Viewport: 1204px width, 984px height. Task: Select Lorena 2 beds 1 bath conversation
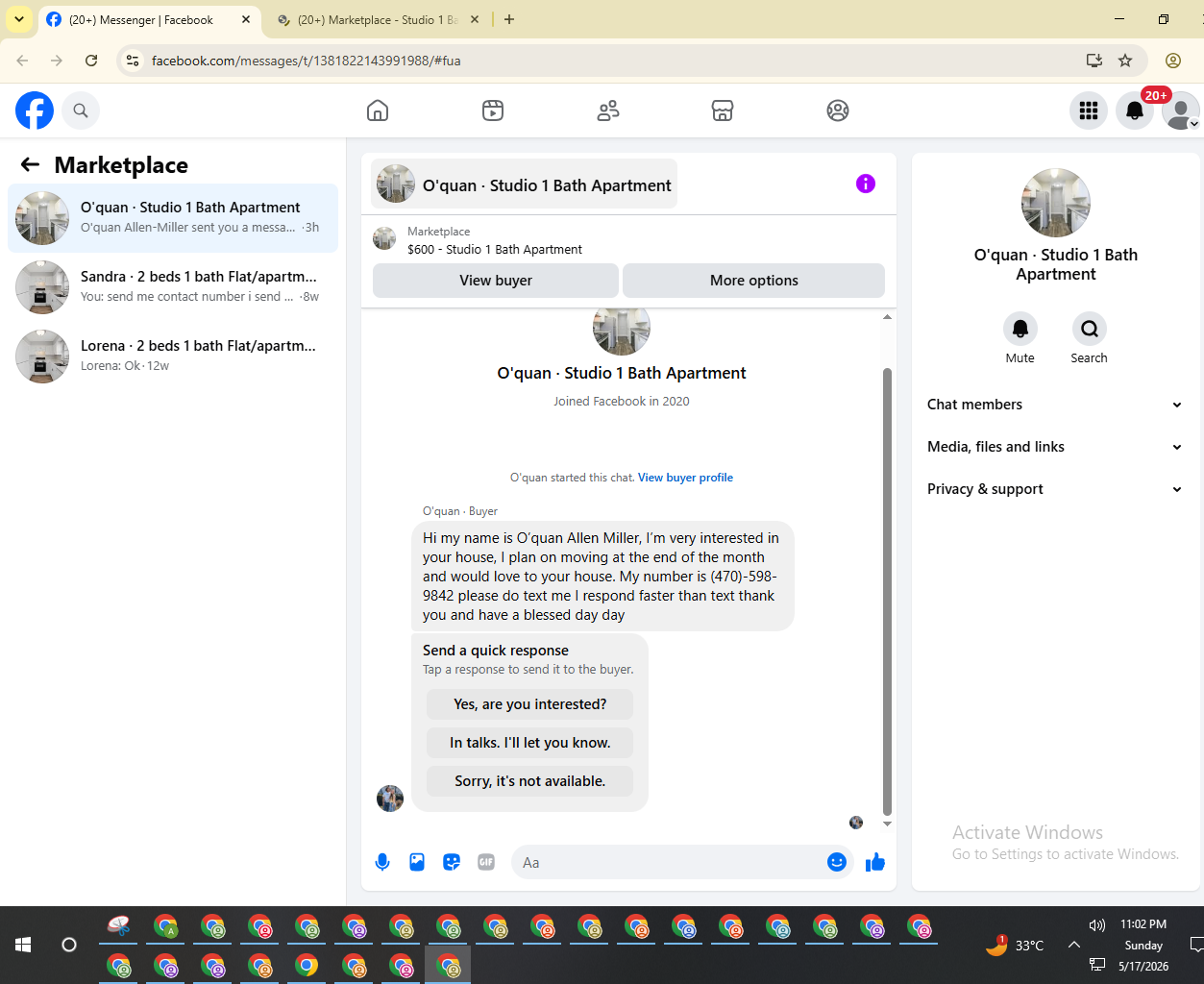click(x=173, y=357)
